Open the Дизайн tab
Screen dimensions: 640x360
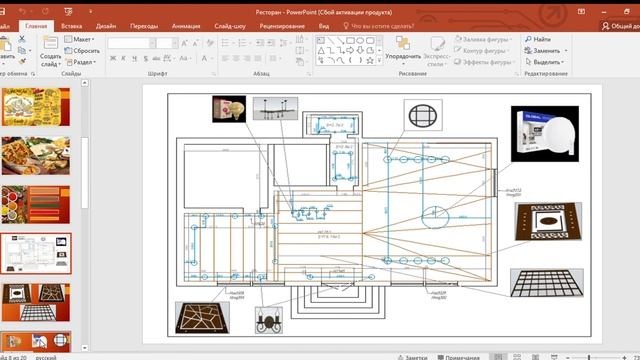[x=106, y=26]
